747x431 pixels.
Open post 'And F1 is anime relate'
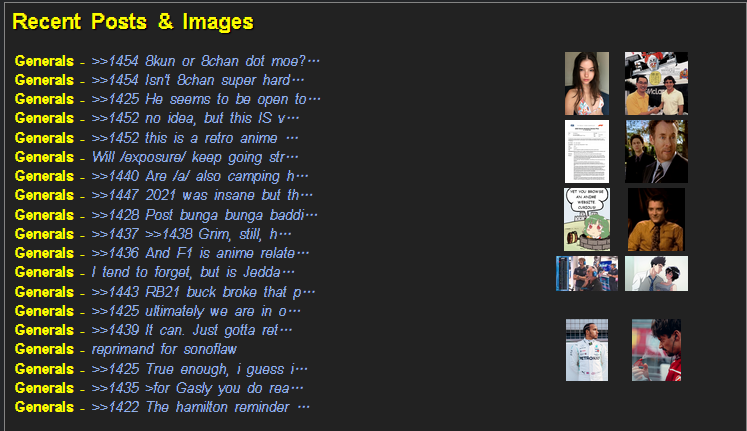pyautogui.click(x=200, y=253)
